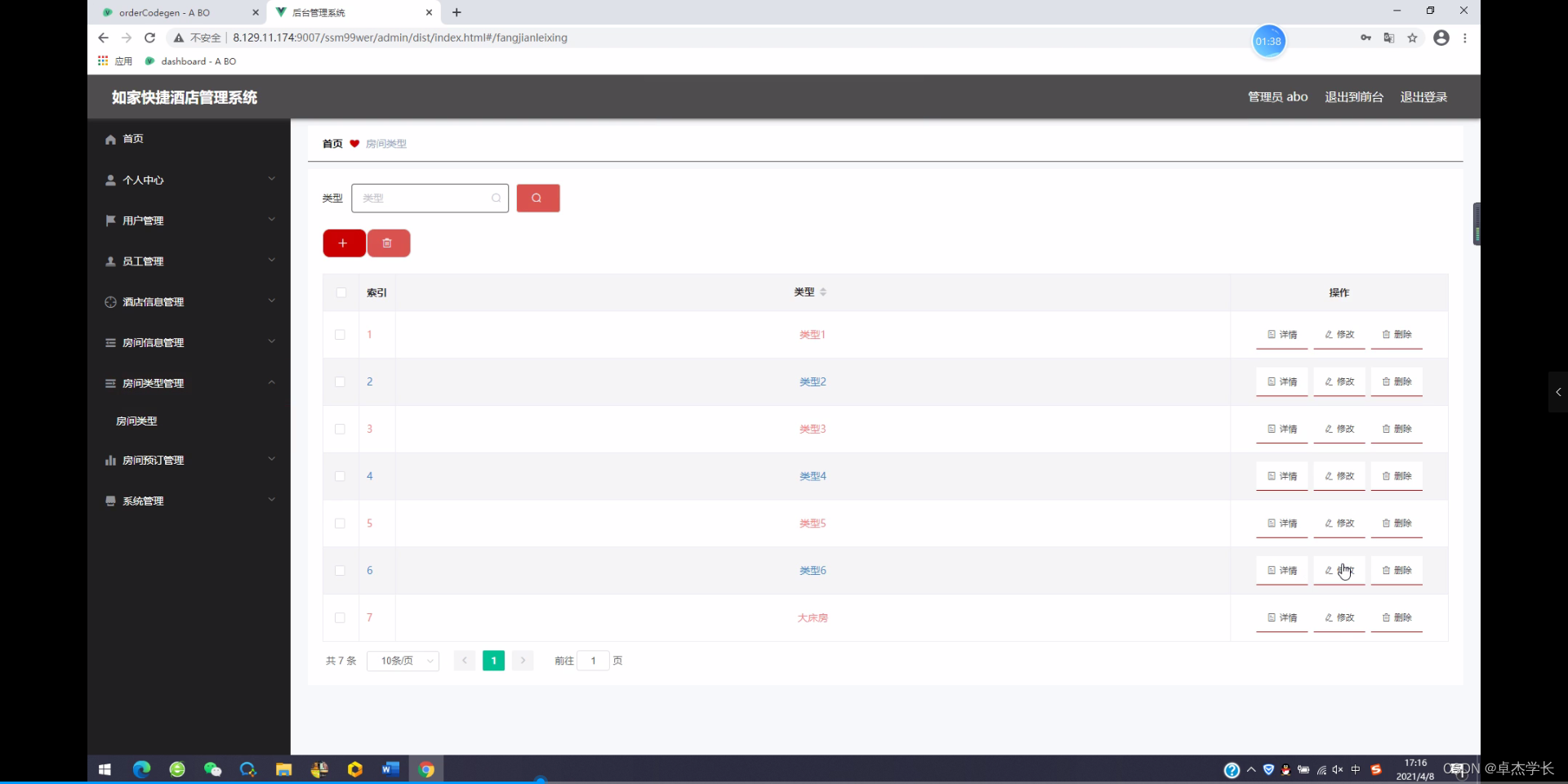
Task: Click the 酒店信息管理 globe icon
Action: click(x=110, y=301)
